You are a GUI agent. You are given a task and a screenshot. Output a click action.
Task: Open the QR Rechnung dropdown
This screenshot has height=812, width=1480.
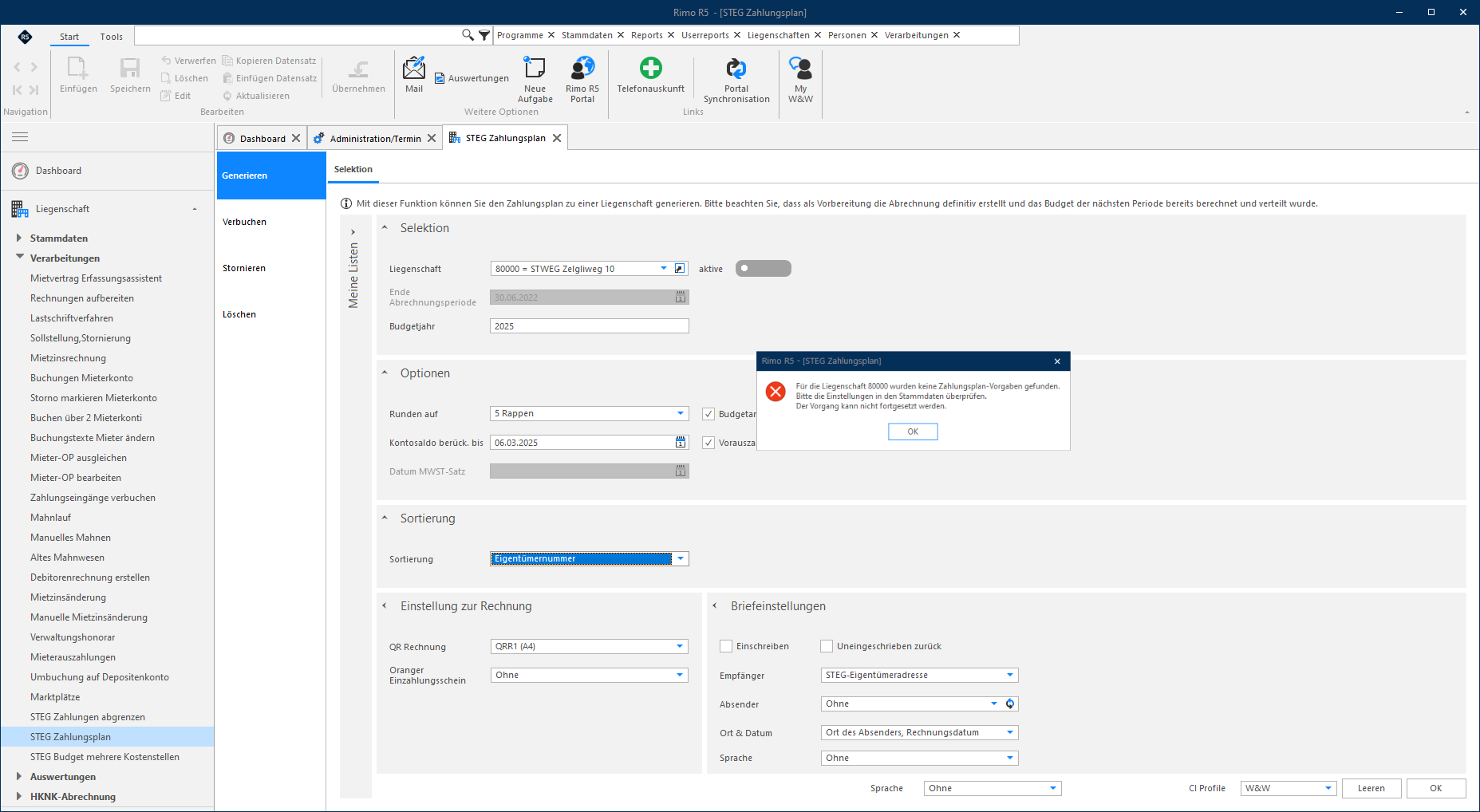click(680, 646)
